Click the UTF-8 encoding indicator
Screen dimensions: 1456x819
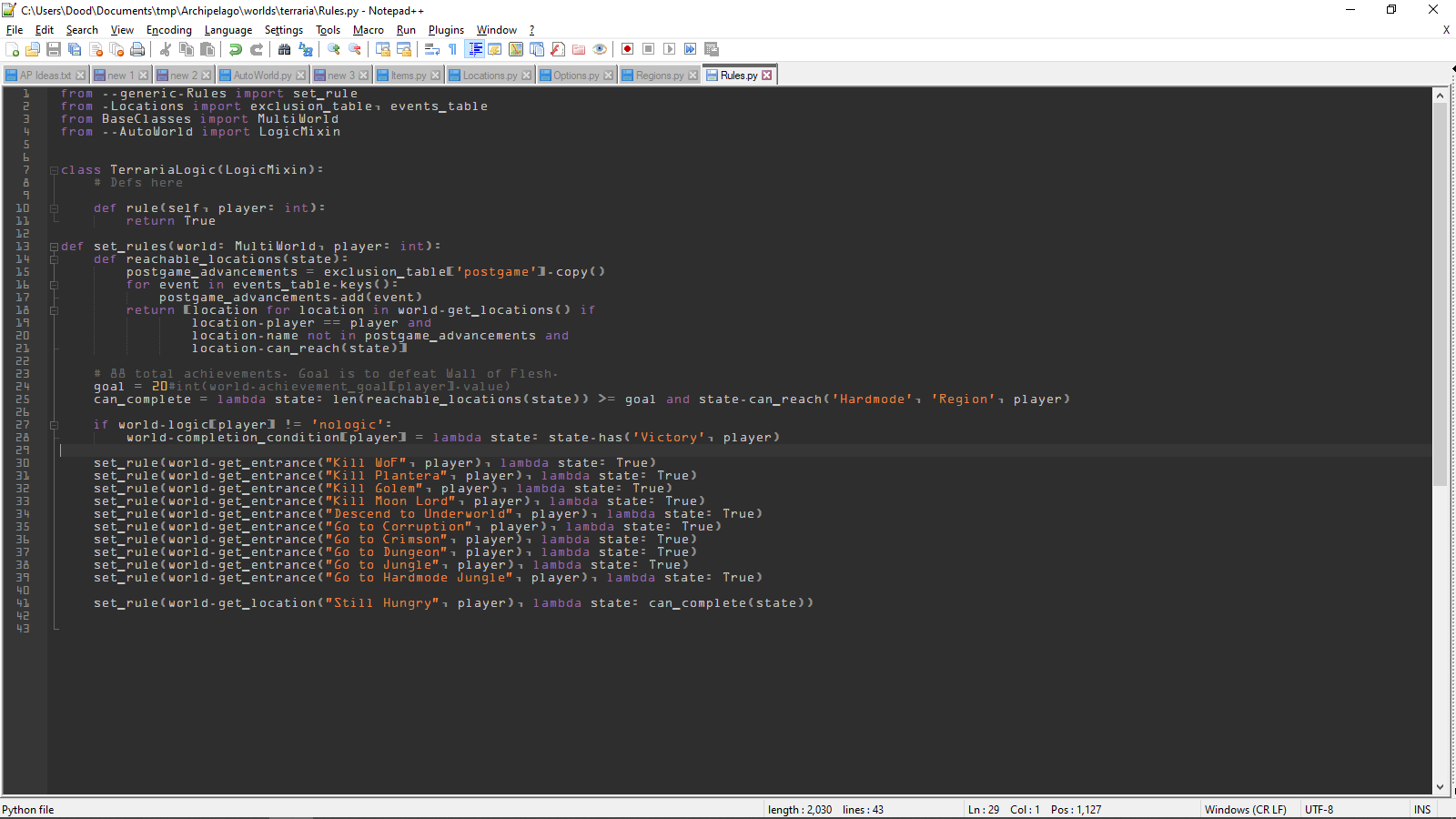[x=1318, y=809]
